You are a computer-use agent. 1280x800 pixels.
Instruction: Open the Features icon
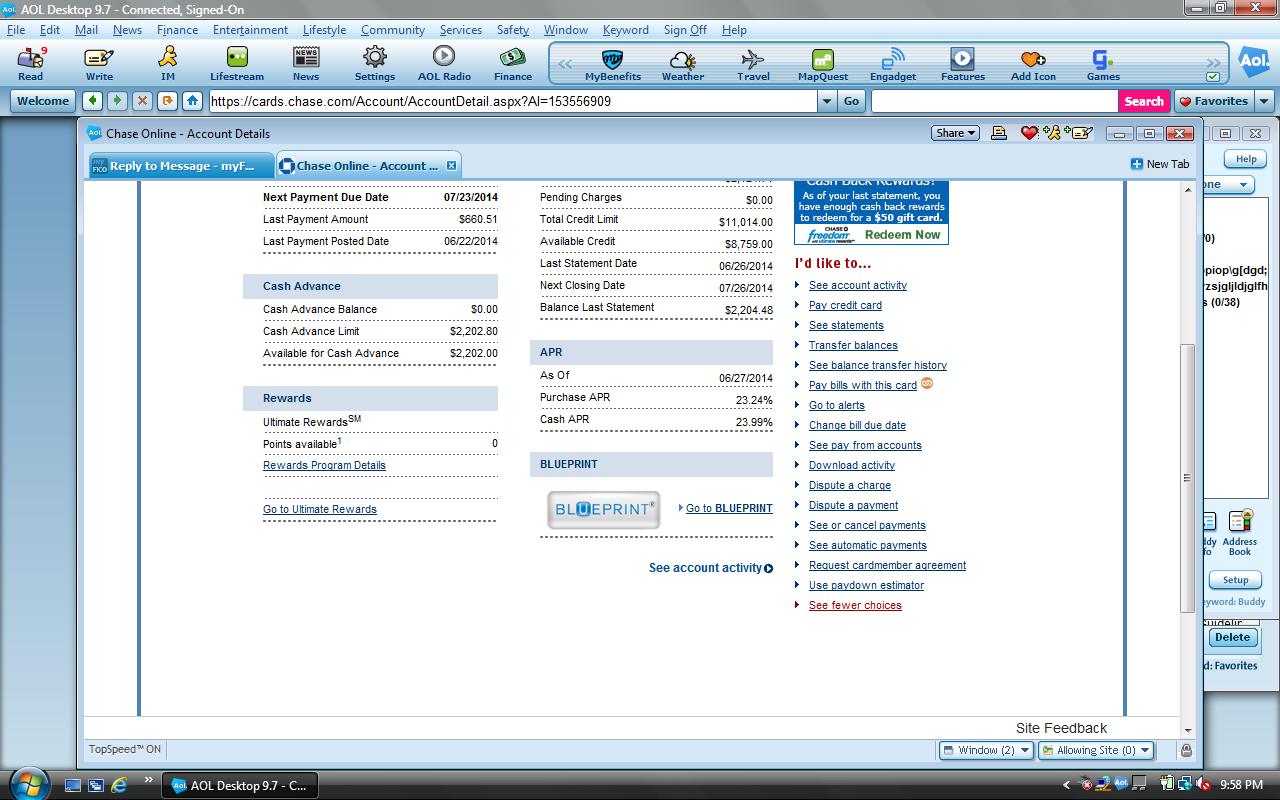[x=962, y=64]
